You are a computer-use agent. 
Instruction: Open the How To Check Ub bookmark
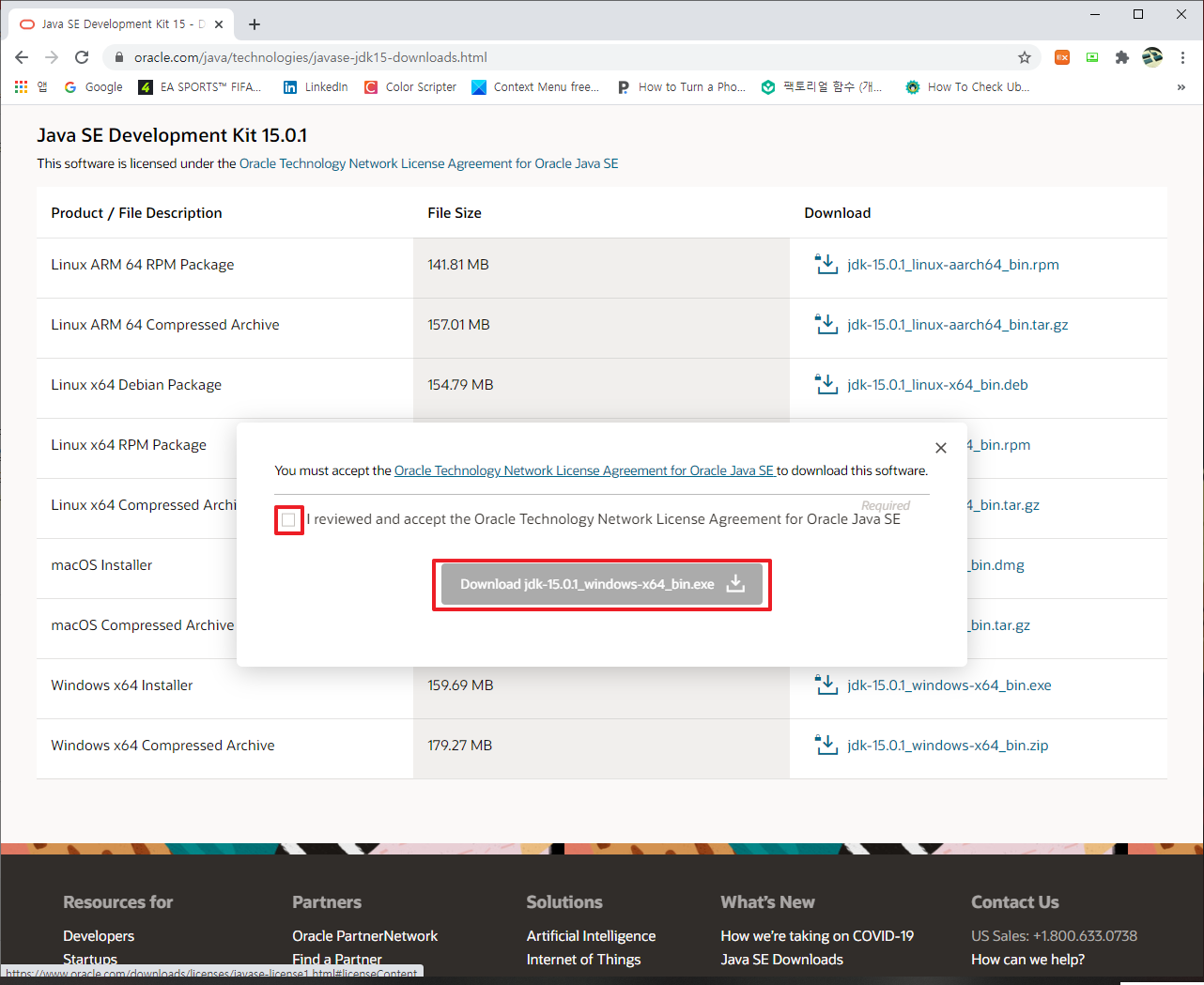pyautogui.click(x=967, y=86)
